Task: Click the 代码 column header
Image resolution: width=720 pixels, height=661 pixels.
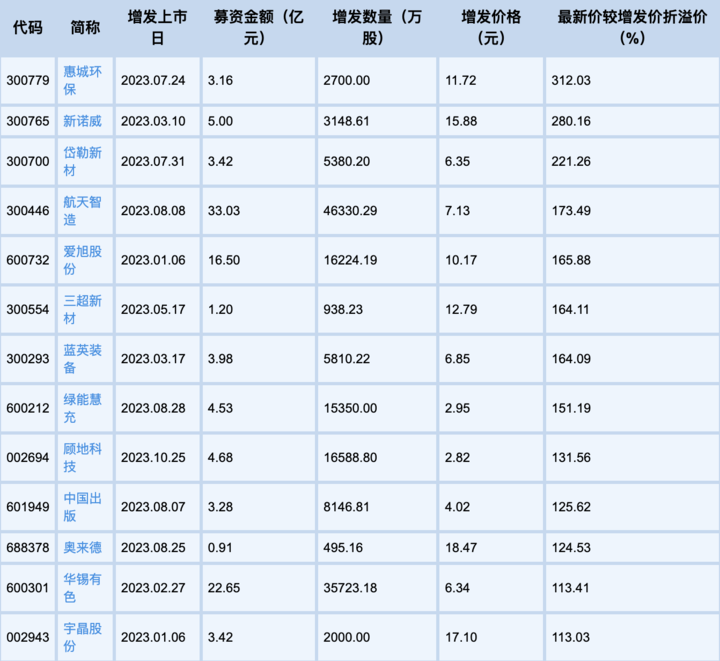Action: click(x=28, y=28)
